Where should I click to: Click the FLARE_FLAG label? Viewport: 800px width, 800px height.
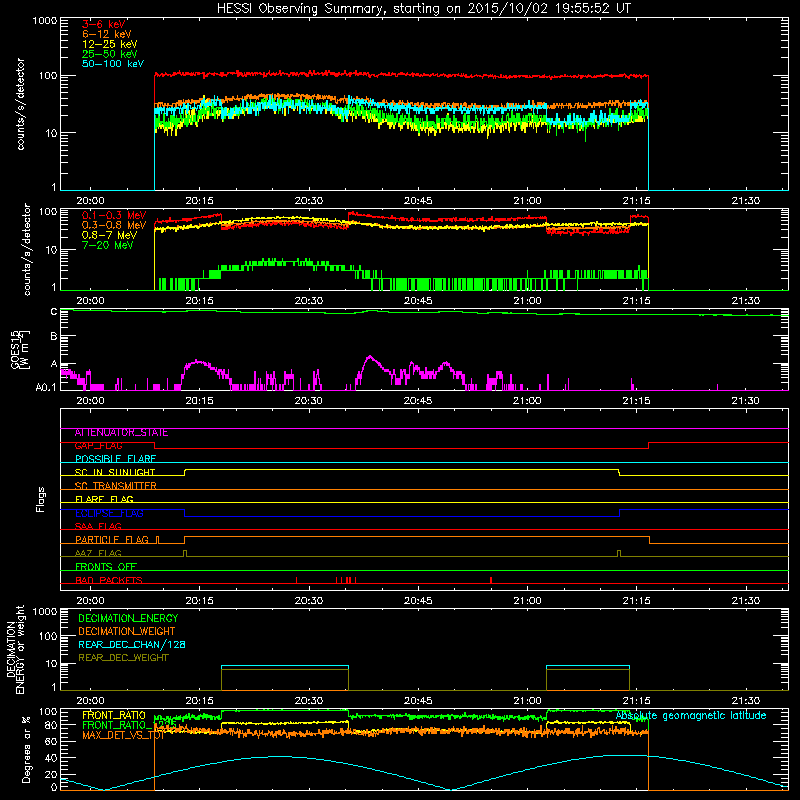[x=104, y=499]
